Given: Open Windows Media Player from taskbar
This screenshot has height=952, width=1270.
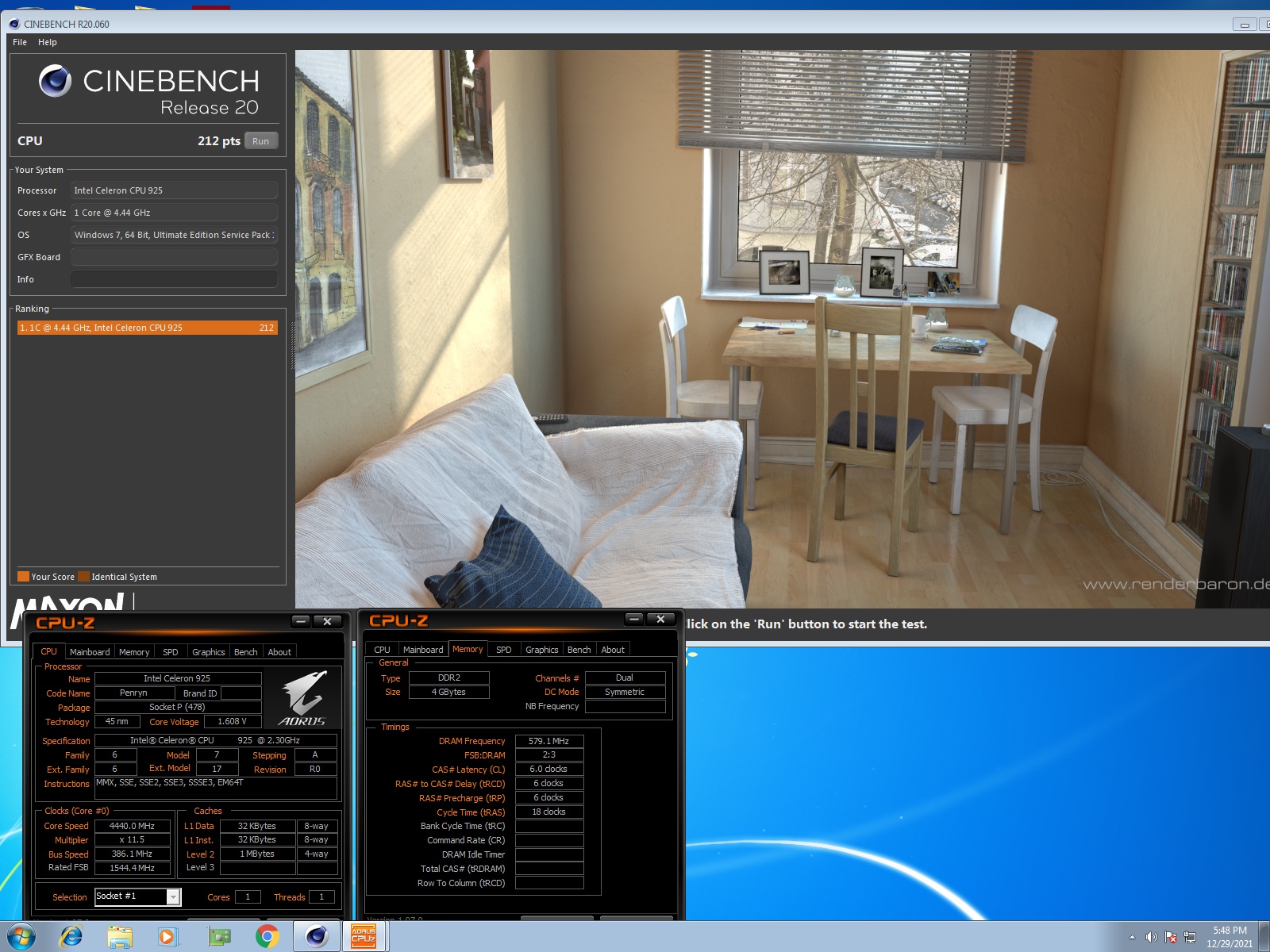Looking at the screenshot, I should pyautogui.click(x=167, y=937).
